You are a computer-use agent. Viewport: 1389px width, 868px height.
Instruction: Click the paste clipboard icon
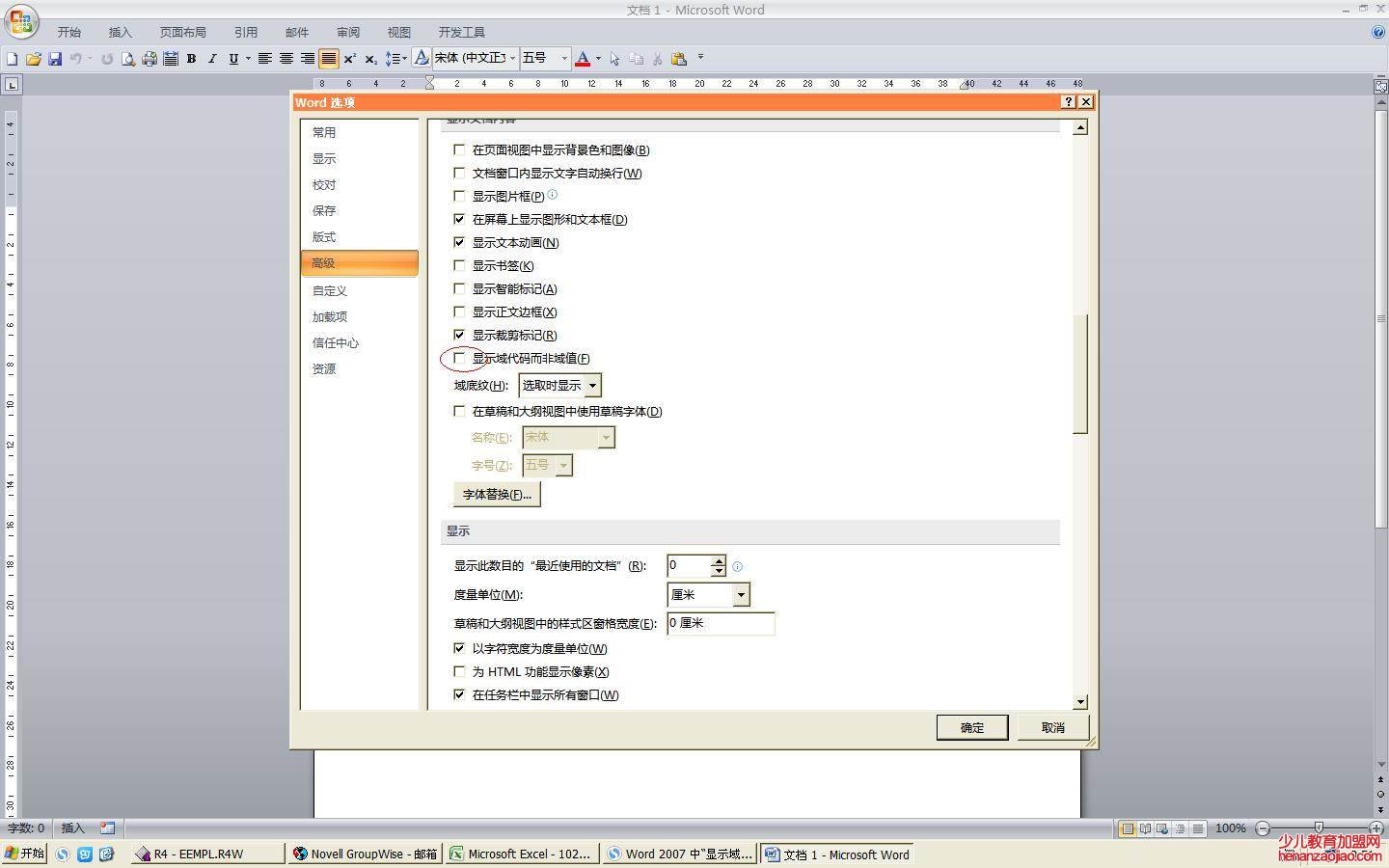coord(679,59)
